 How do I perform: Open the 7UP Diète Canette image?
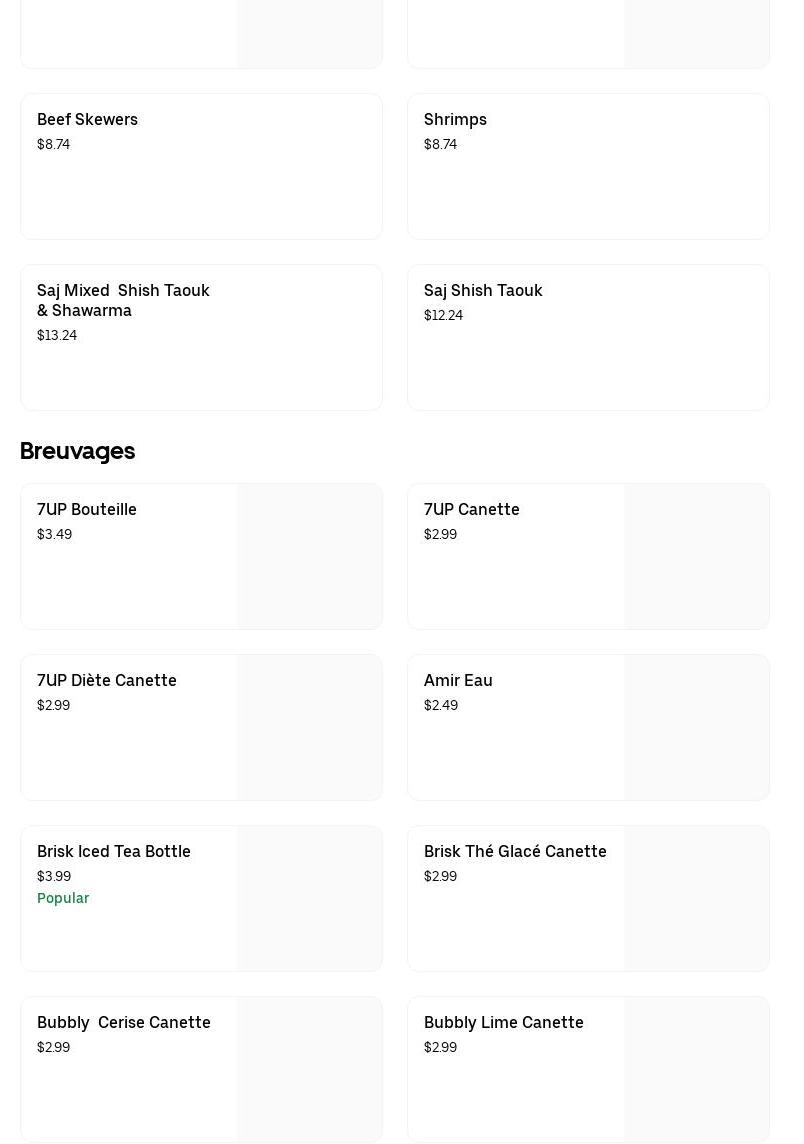(309, 728)
